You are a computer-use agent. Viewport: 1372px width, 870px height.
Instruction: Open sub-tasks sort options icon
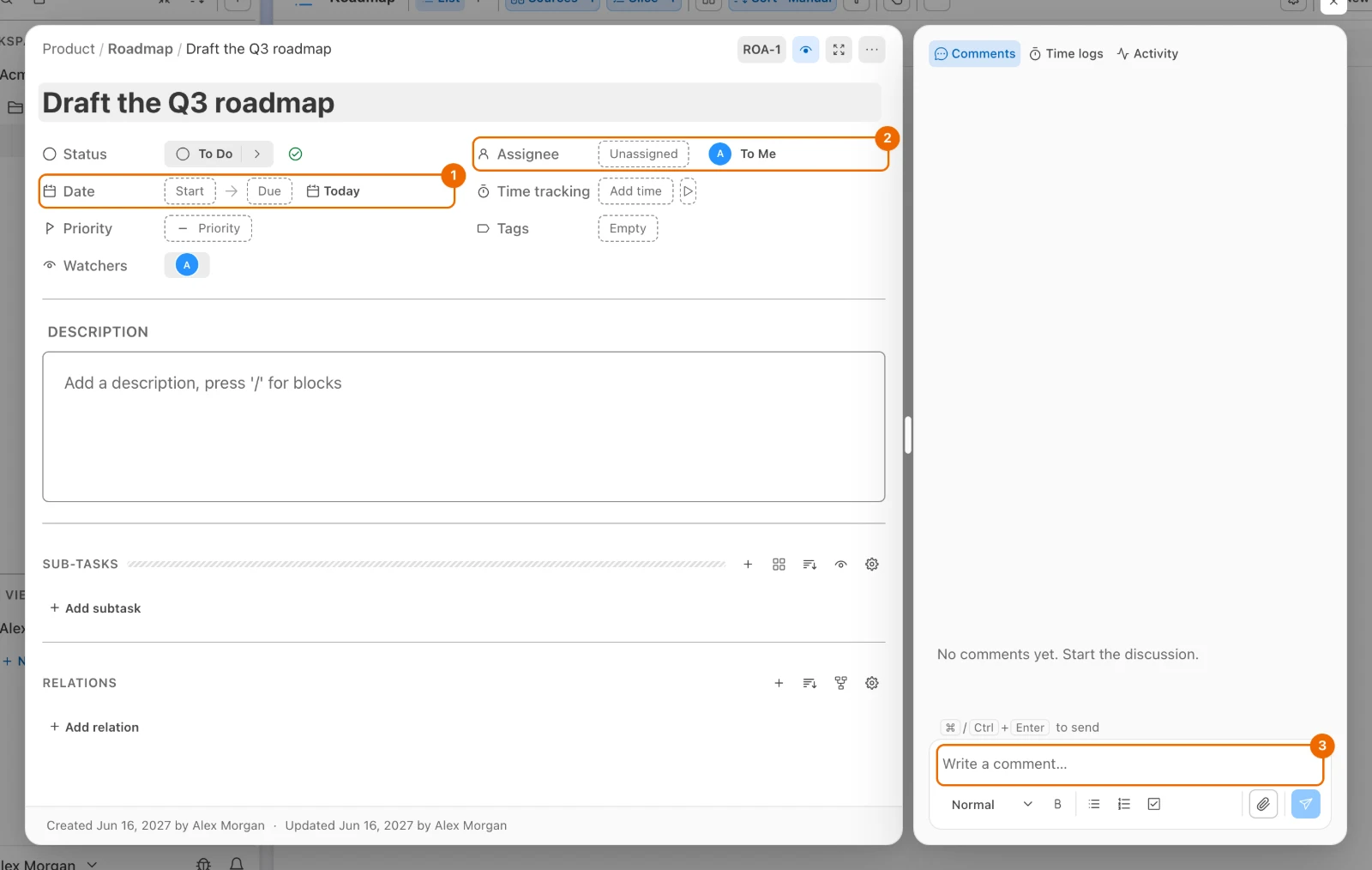(x=809, y=565)
